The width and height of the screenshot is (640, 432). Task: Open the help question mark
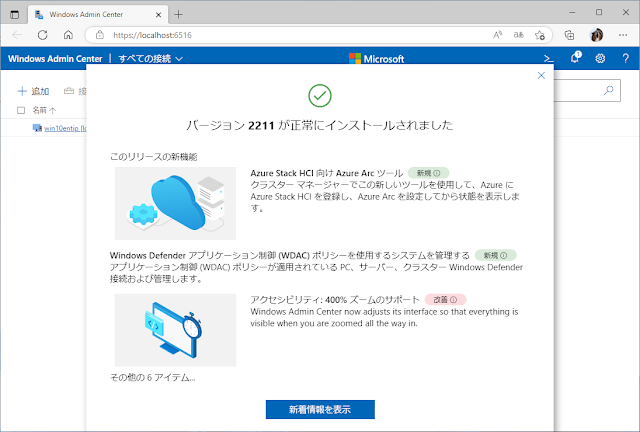click(625, 58)
